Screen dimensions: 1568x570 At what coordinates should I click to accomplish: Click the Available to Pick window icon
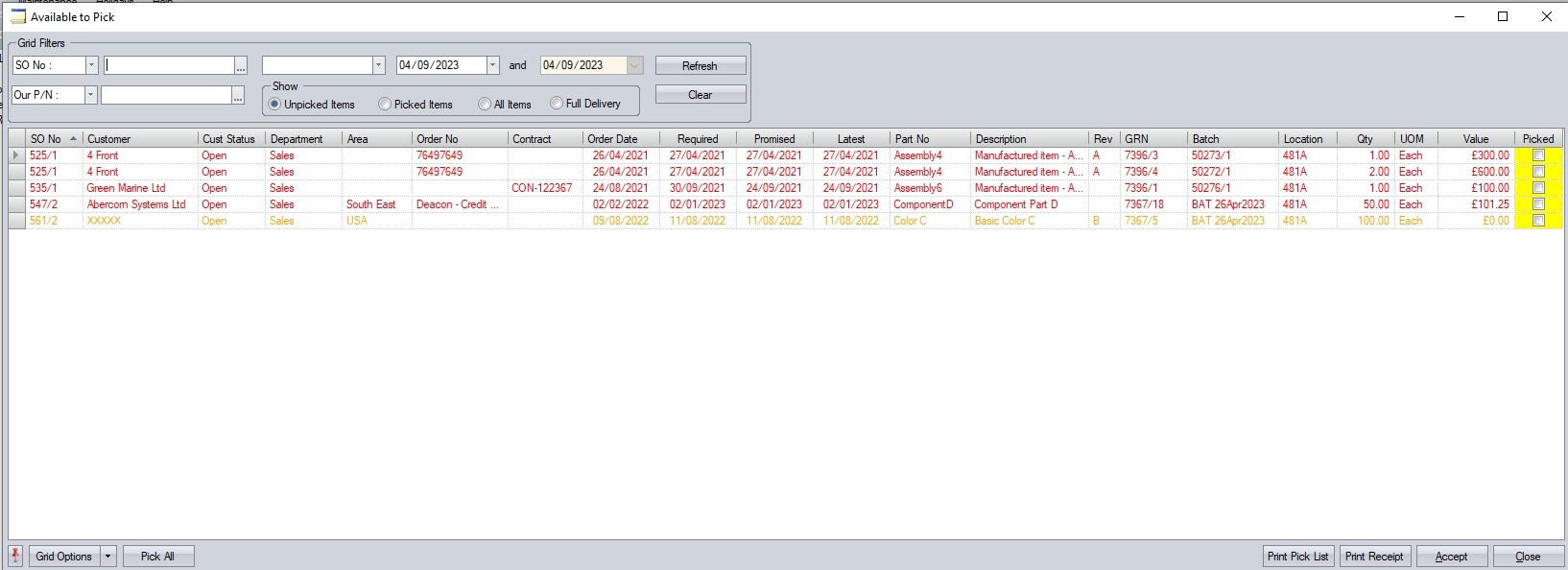(18, 16)
